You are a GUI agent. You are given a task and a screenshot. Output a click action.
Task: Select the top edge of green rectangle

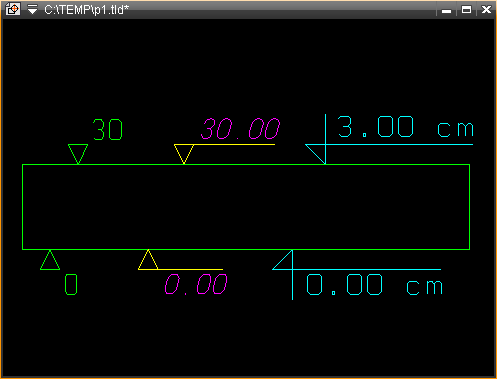(246, 164)
